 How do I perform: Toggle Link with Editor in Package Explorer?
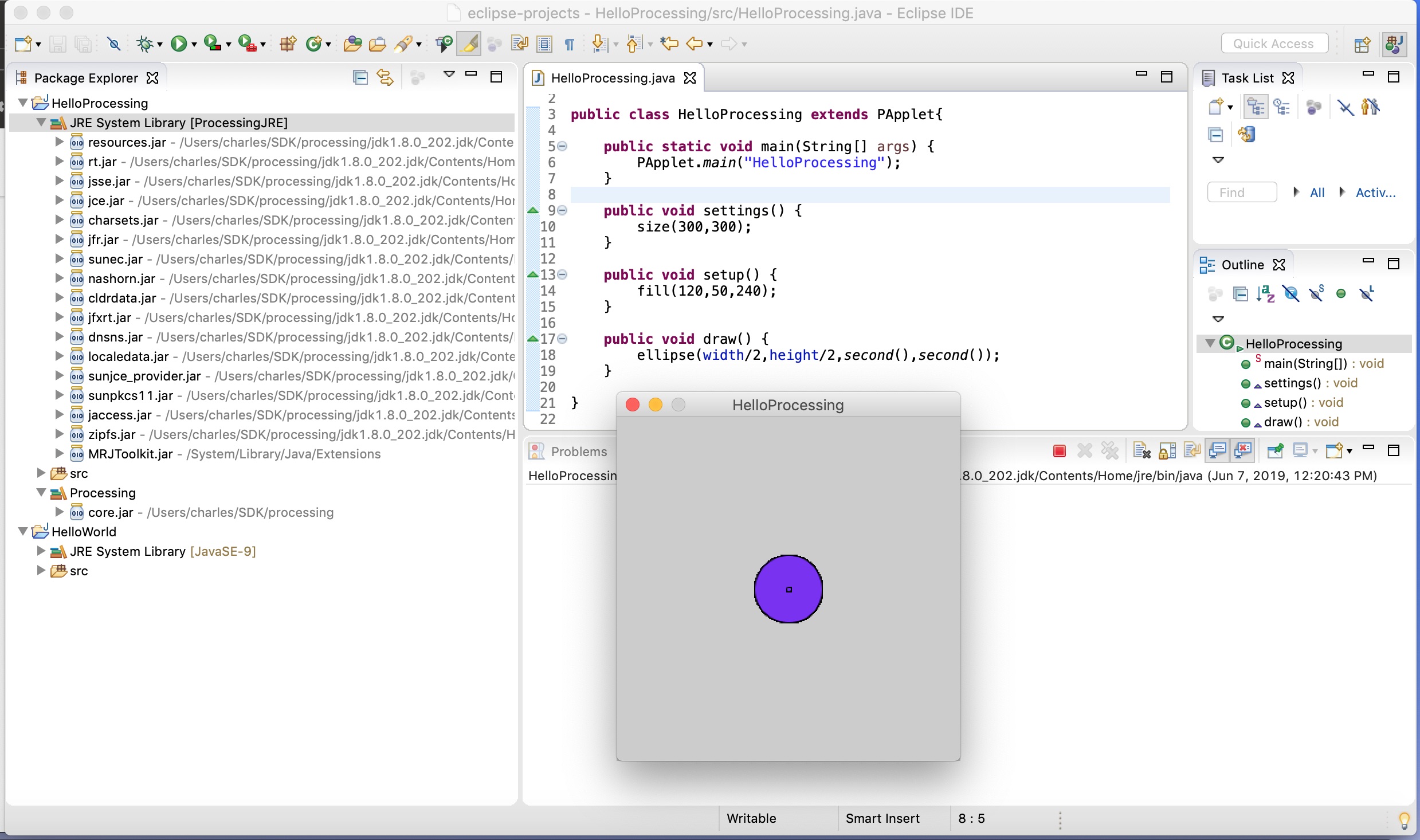[385, 77]
